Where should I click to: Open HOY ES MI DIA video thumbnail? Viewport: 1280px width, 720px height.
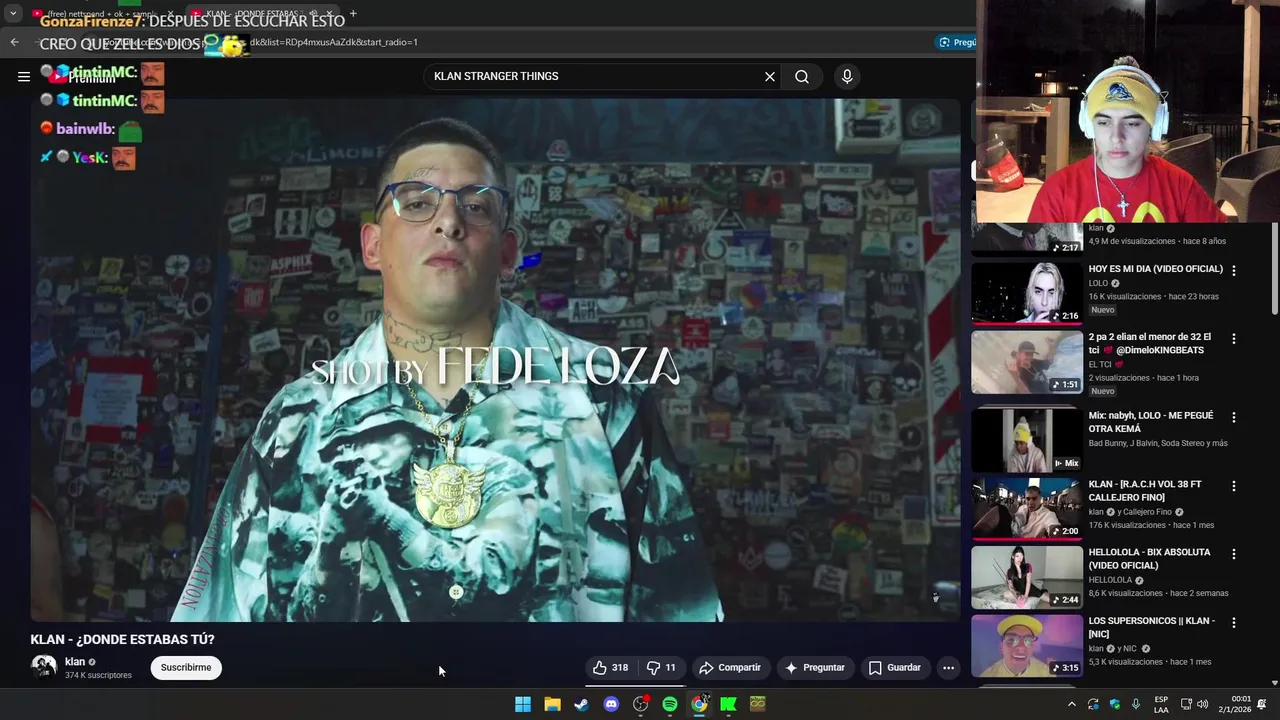tap(1027, 293)
